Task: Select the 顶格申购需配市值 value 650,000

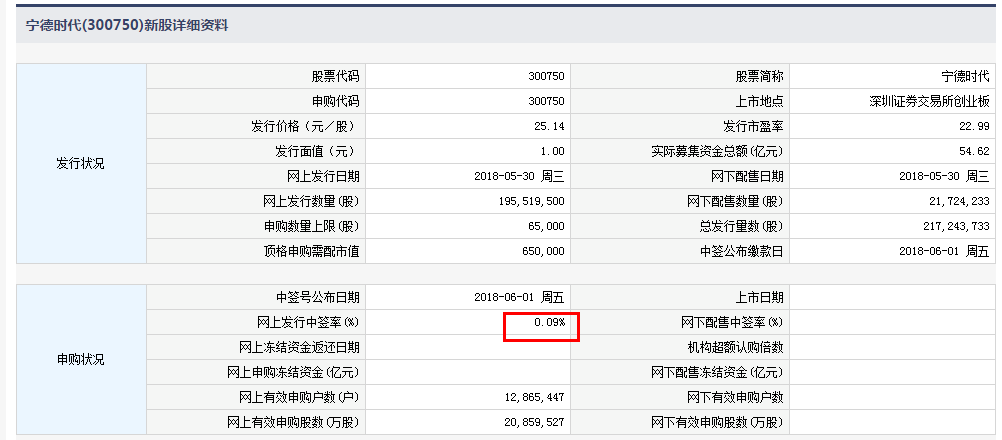Action: (543, 252)
